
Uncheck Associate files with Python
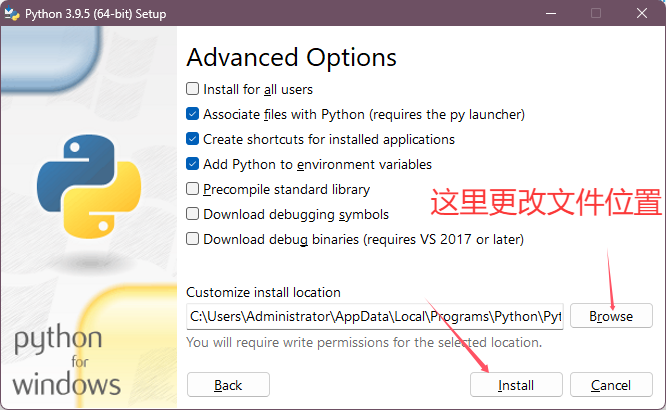[193, 114]
